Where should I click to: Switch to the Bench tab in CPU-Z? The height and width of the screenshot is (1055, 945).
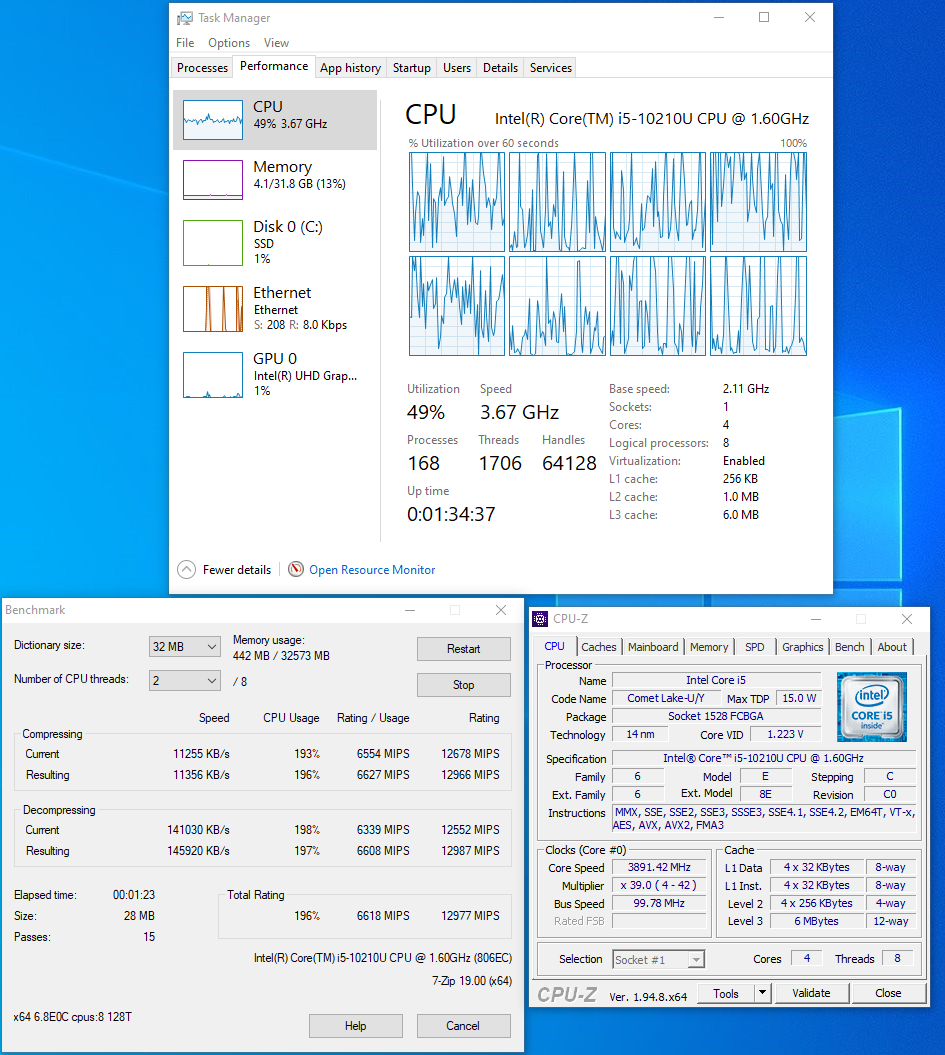849,647
